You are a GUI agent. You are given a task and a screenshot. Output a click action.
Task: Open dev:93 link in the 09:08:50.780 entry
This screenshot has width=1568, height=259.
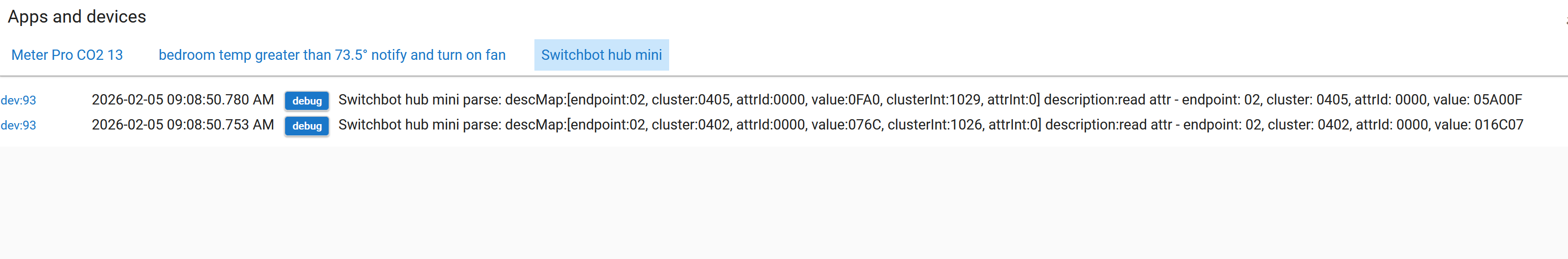[18, 101]
